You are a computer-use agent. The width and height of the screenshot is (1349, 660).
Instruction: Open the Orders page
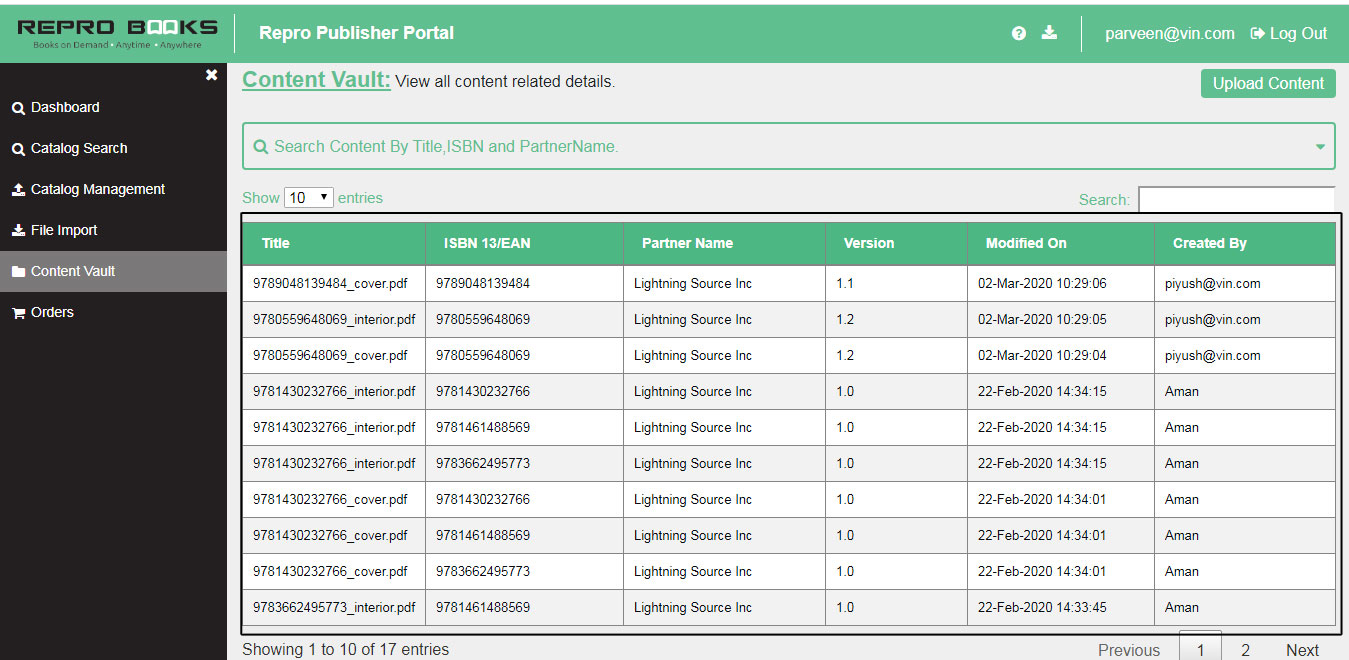pyautogui.click(x=52, y=312)
